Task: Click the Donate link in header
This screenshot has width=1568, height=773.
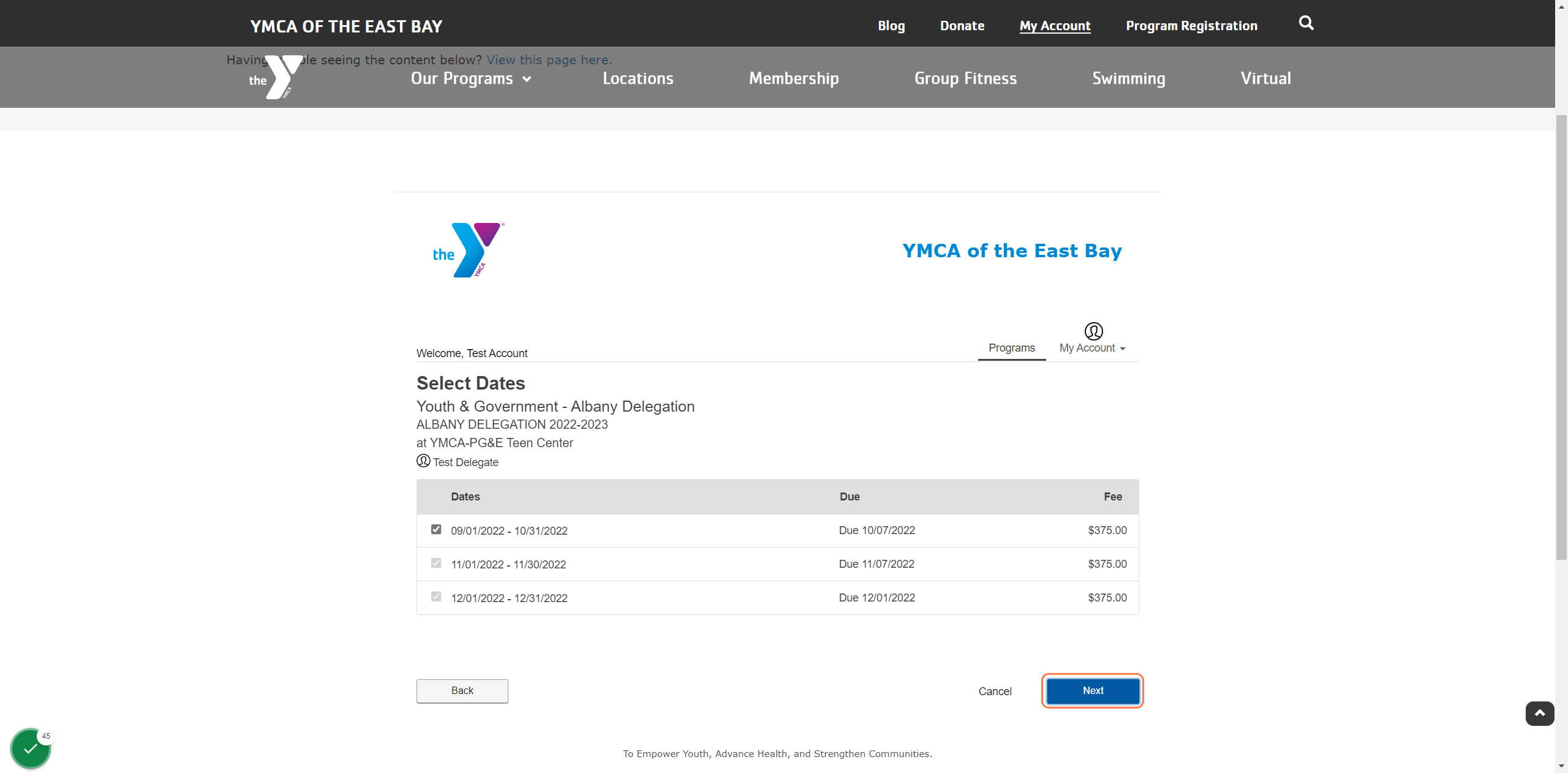Action: click(x=962, y=26)
